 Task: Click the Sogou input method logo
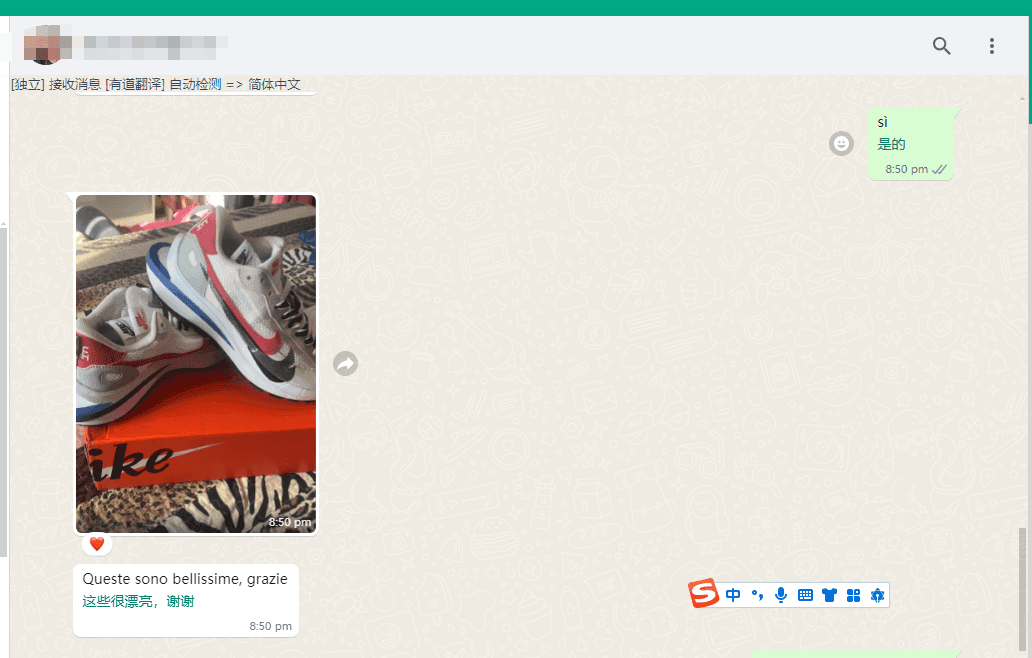tap(703, 594)
